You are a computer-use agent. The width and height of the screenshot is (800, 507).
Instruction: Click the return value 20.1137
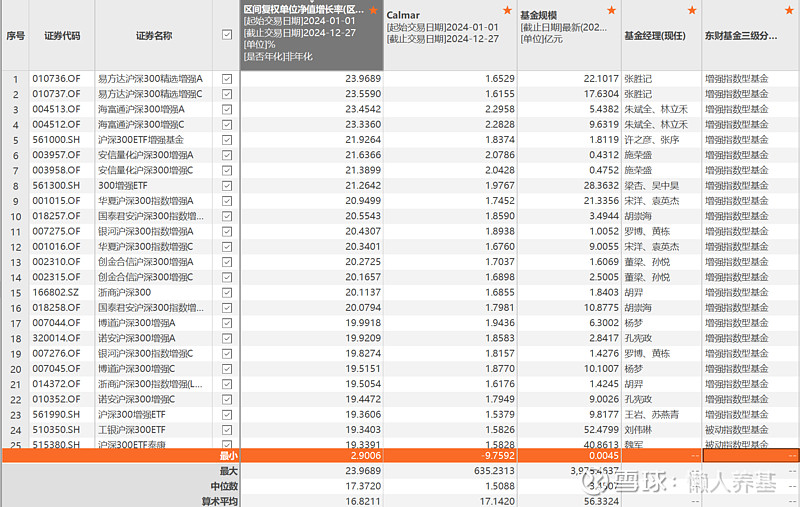(363, 292)
